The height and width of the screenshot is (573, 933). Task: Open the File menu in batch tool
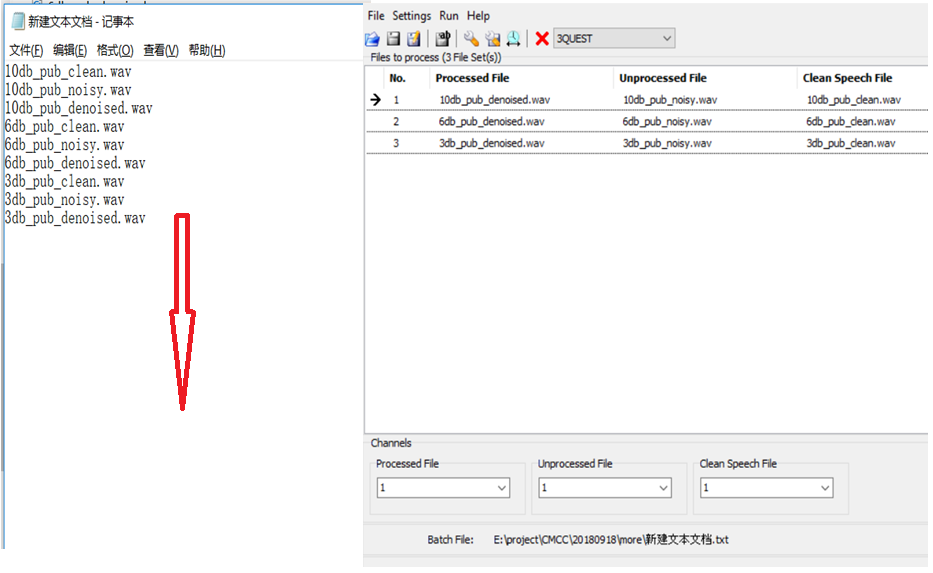click(376, 16)
